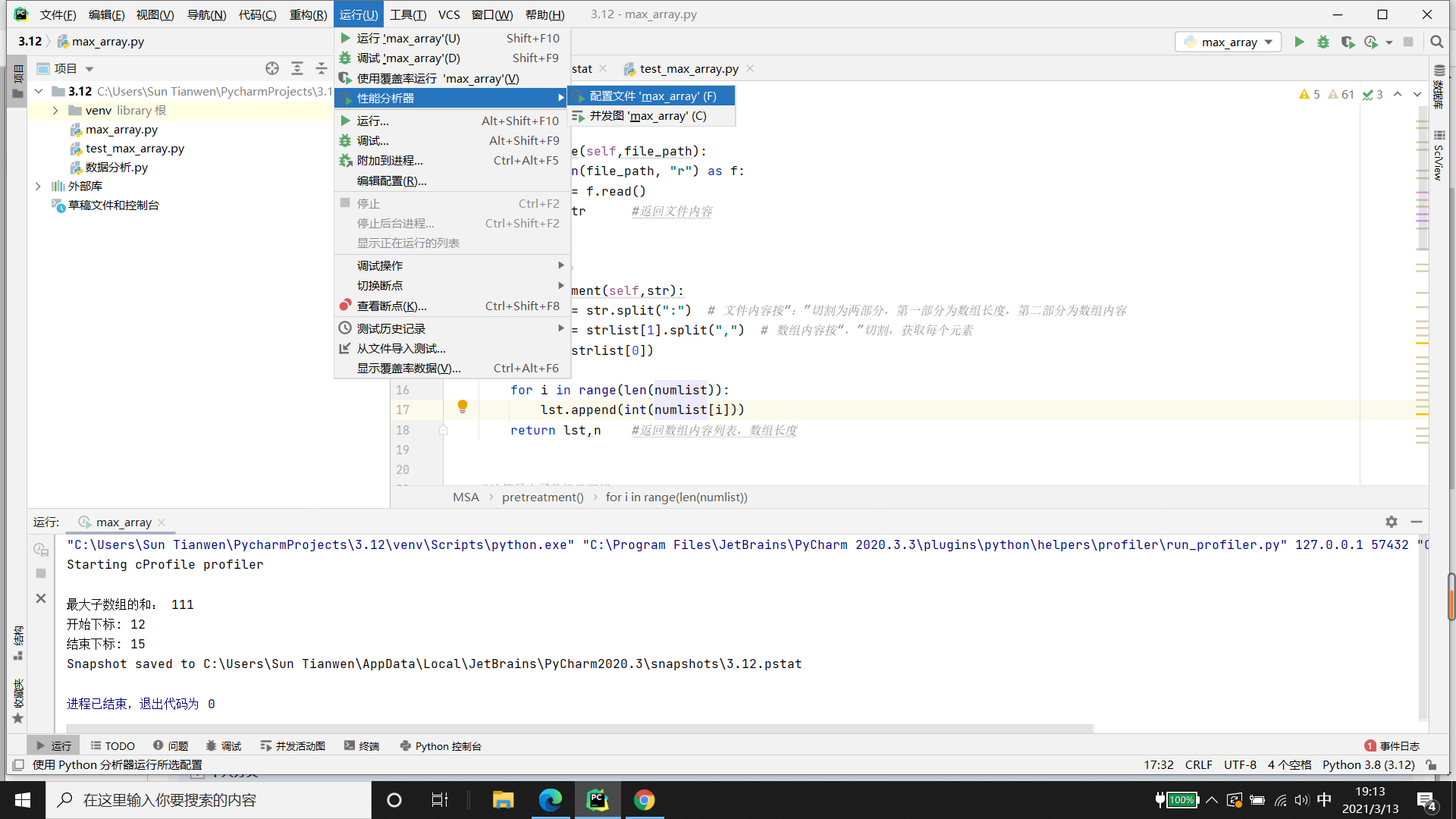The image size is (1456, 819).
Task: Click Run with Coverage toolbar icon
Action: tap(1347, 42)
